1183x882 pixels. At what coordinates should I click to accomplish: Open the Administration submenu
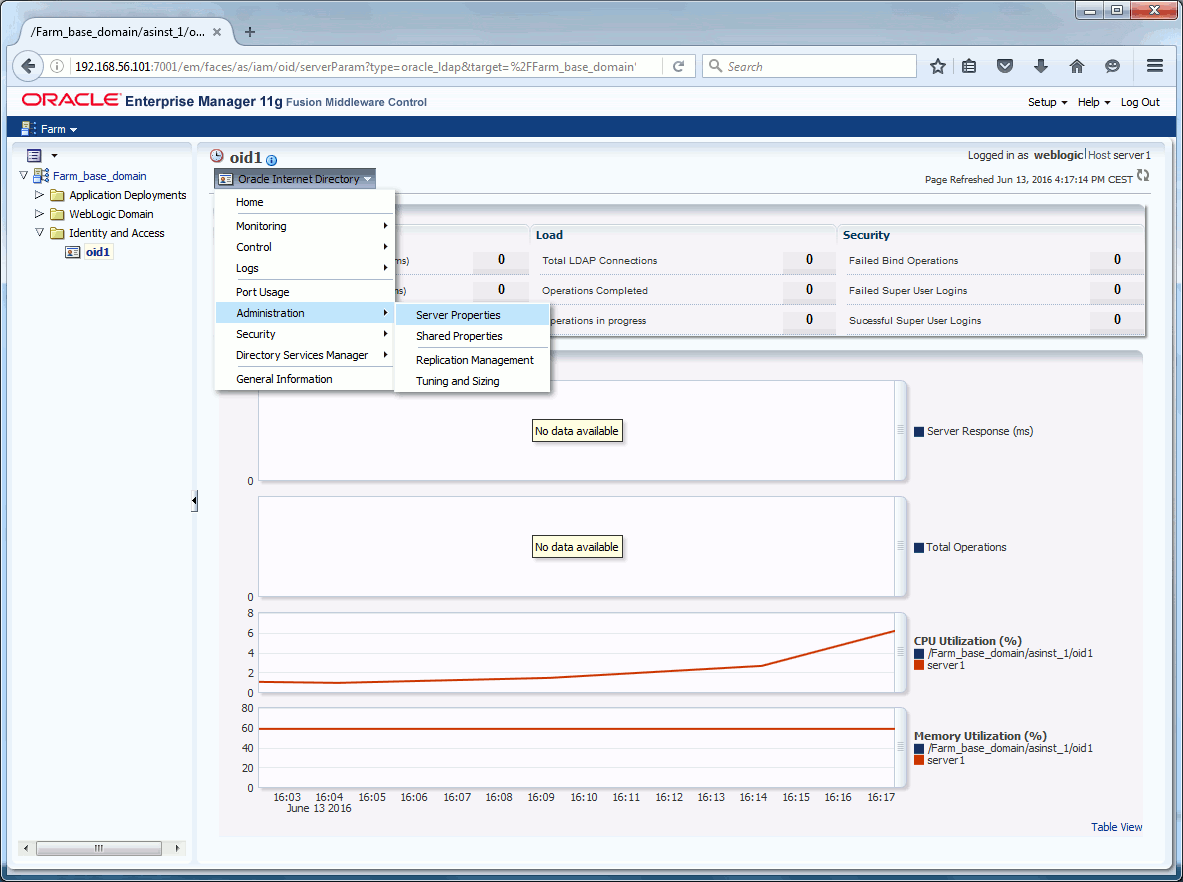[x=305, y=313]
